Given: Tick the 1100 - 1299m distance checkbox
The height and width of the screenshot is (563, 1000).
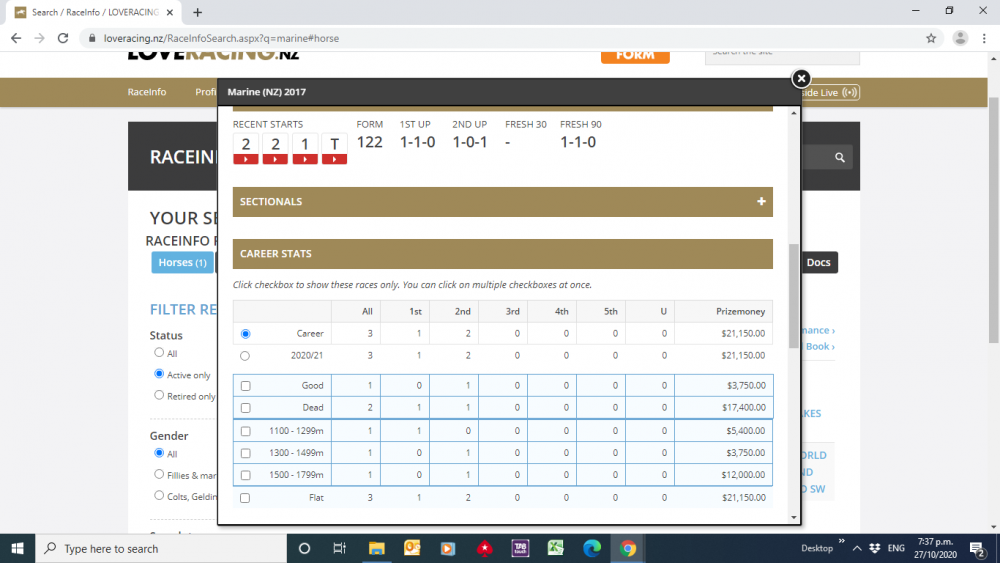Looking at the screenshot, I should 245,431.
